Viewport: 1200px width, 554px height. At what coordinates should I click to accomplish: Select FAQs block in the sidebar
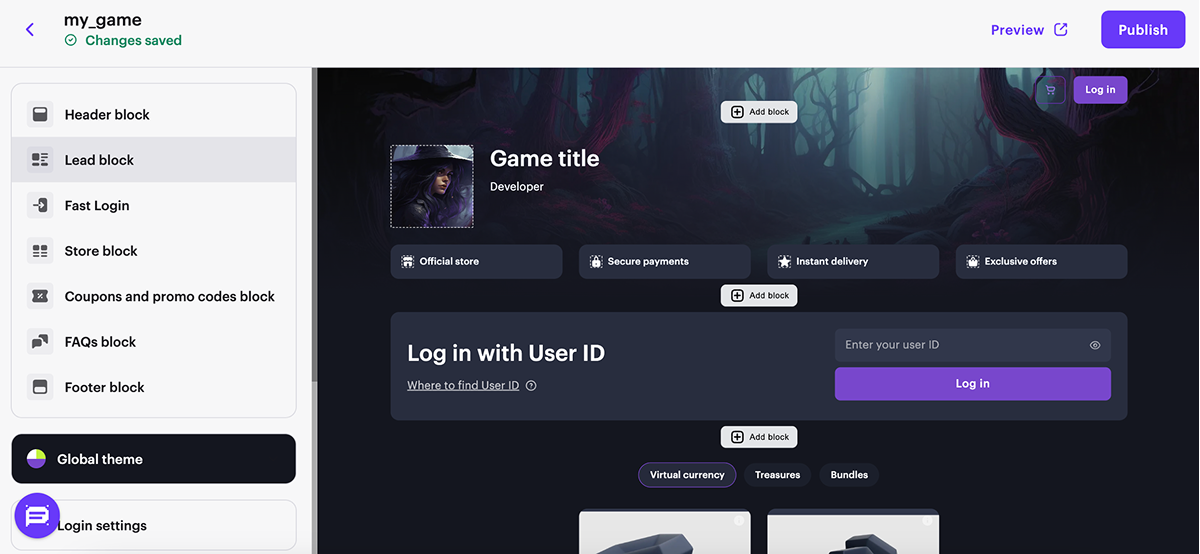point(100,342)
